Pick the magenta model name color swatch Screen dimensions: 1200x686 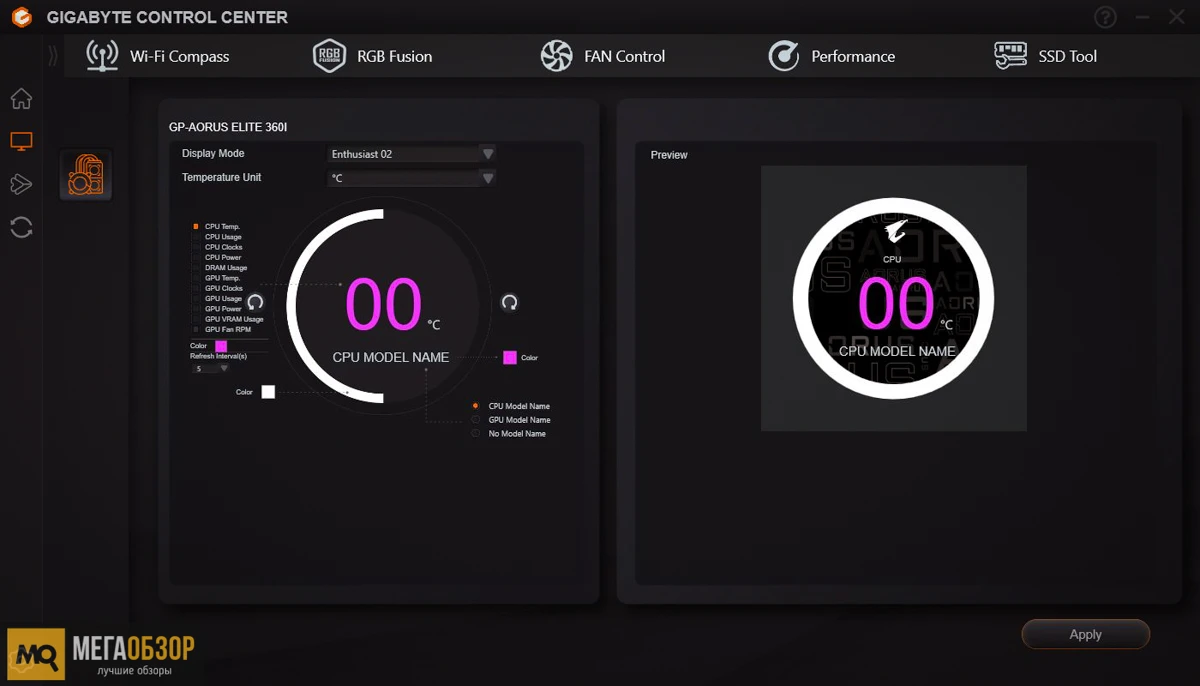[x=510, y=357]
